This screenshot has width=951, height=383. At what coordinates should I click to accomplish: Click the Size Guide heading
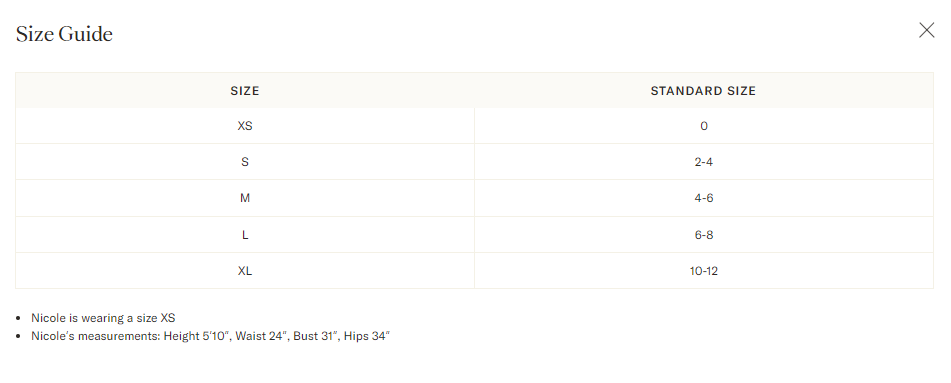(64, 33)
